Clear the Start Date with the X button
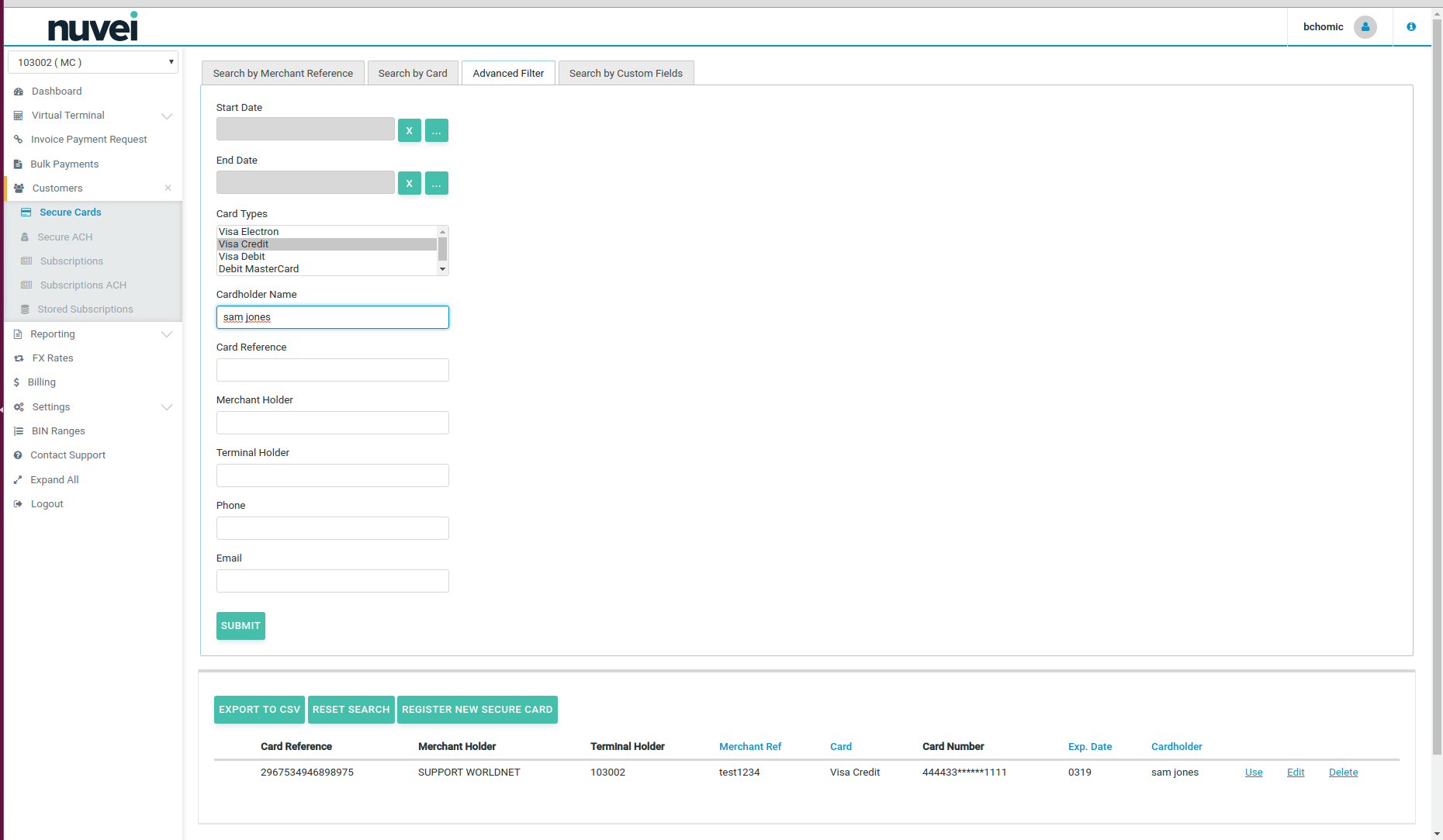Viewport: 1443px width, 840px height. 409,130
